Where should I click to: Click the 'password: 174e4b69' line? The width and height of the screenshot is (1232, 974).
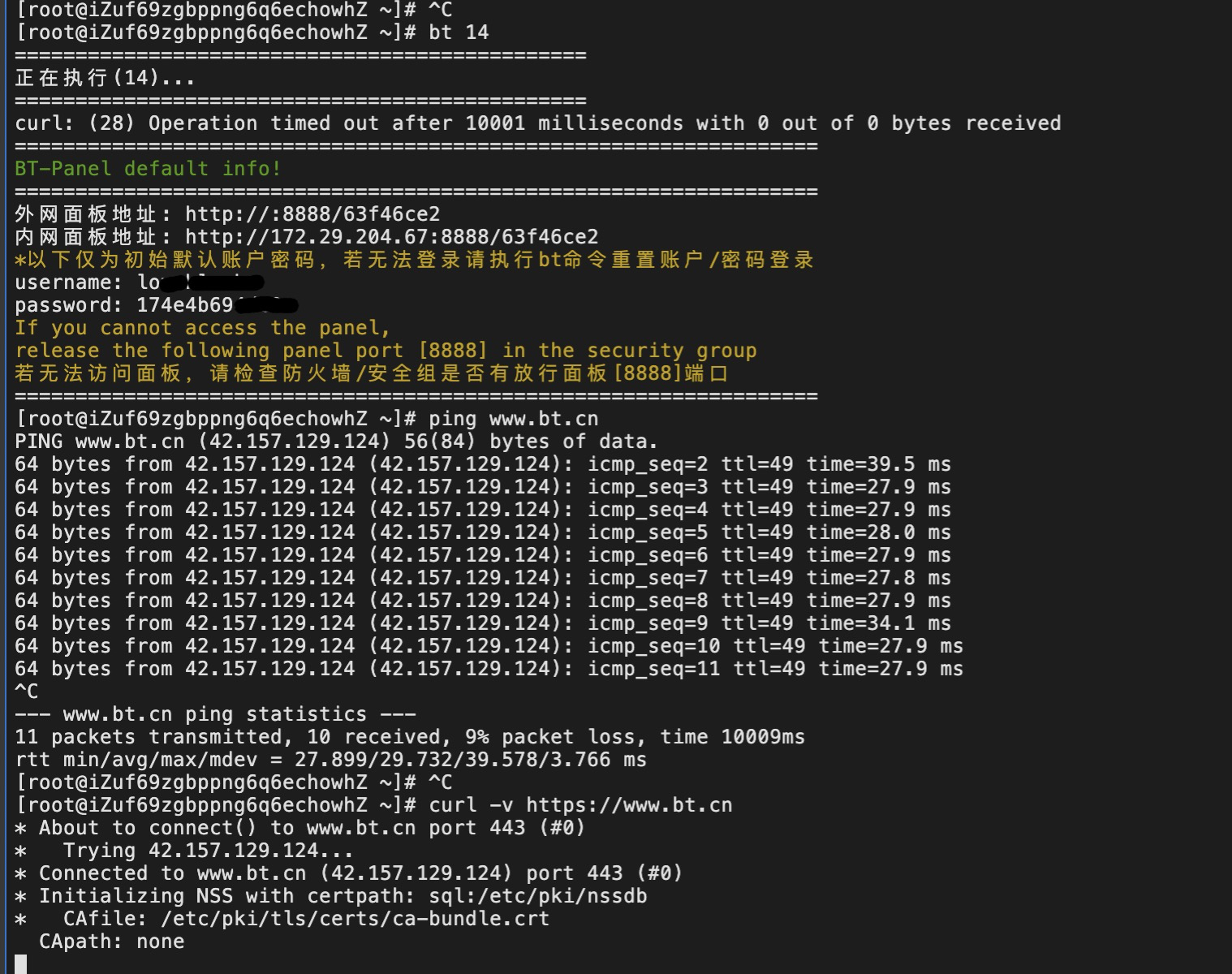157,305
